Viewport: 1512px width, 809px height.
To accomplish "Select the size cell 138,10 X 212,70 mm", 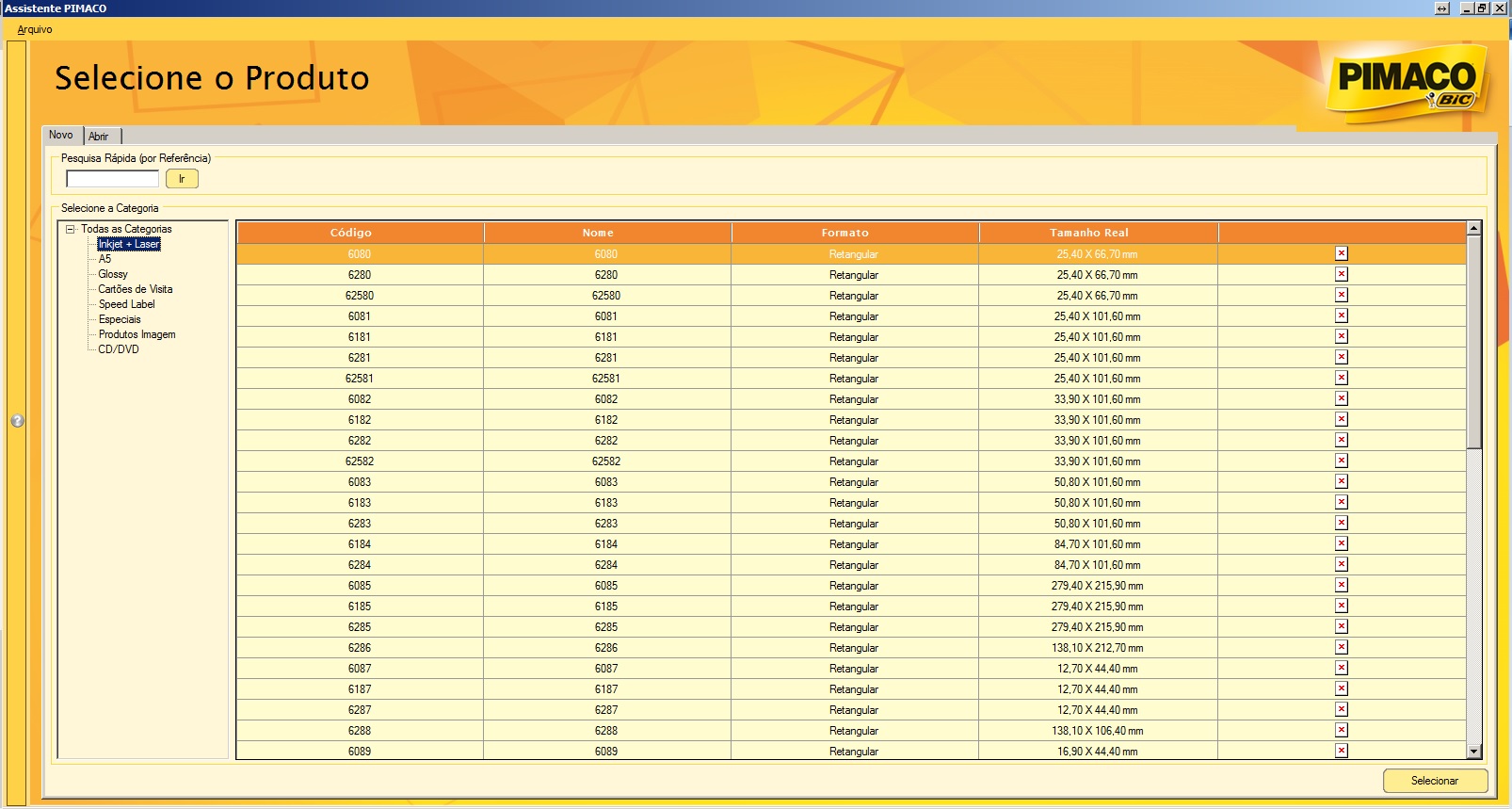I will tap(1098, 648).
